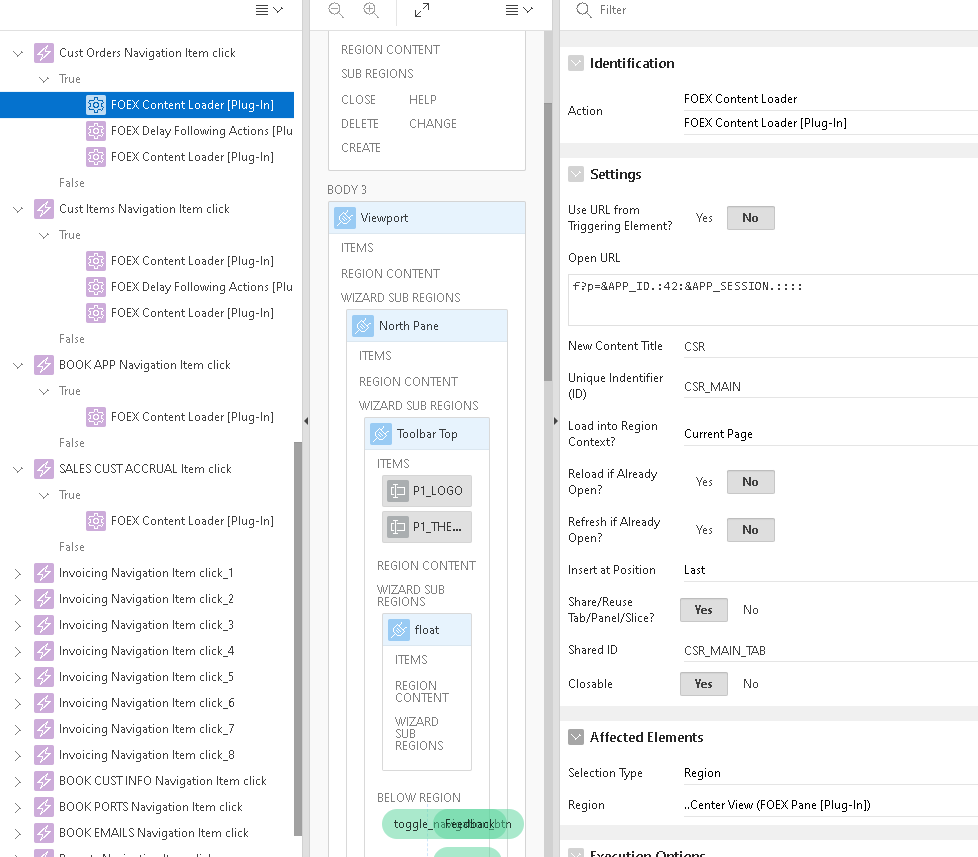Viewport: 978px width, 857px height.
Task: Click the Open URL text field
Action: click(x=772, y=299)
